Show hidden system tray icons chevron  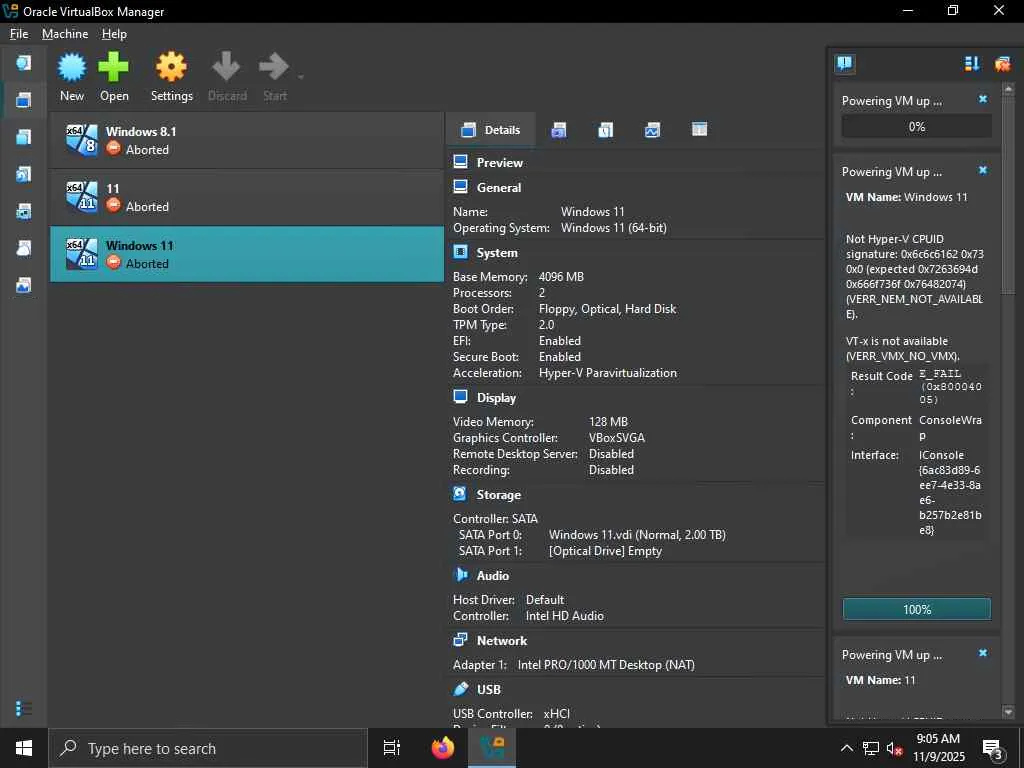(846, 748)
